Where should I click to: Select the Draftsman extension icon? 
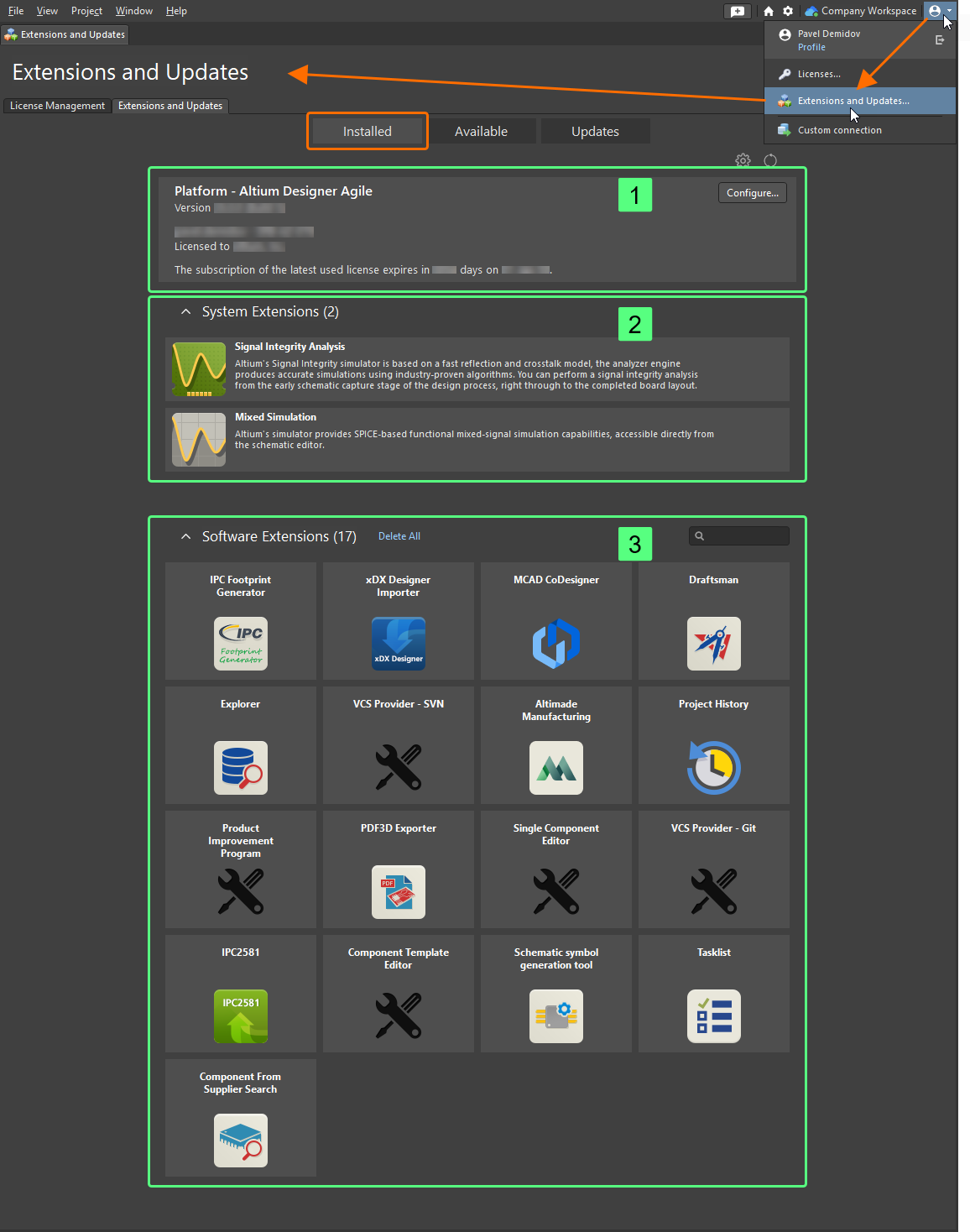713,644
